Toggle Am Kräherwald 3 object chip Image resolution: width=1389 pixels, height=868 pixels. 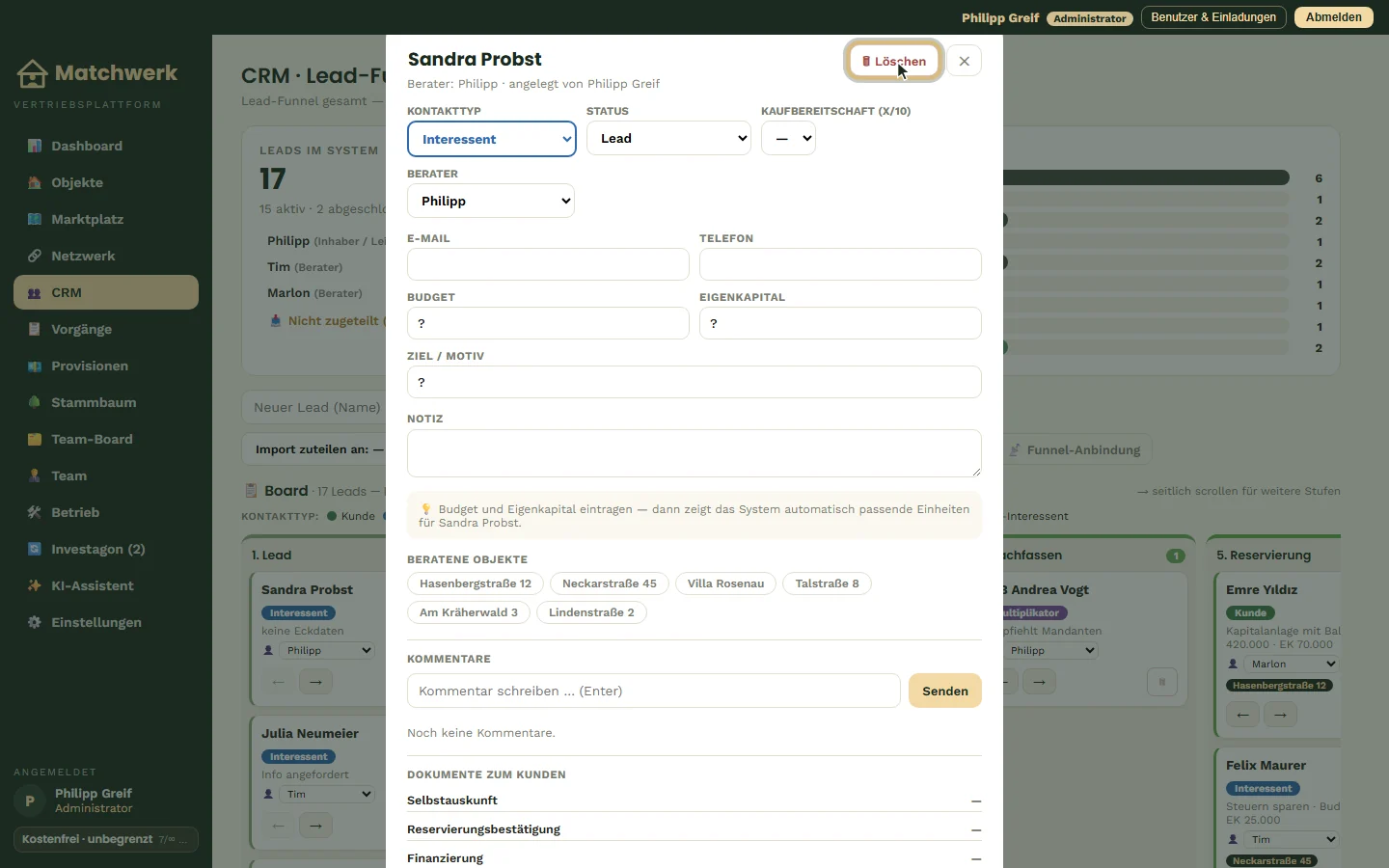click(469, 612)
